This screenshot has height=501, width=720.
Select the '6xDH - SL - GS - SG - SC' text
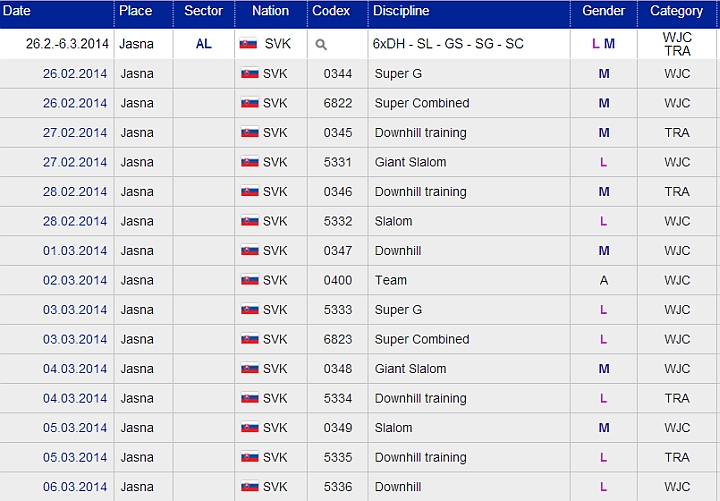[448, 44]
